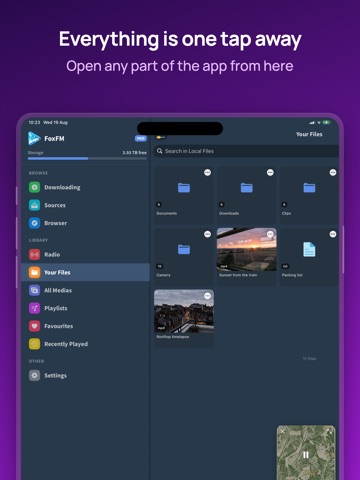
Task: Open more options for Clips folder
Action: 333,172
